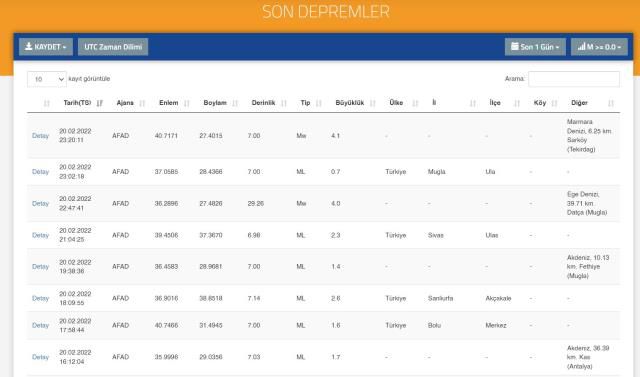Click the Akdeniz Fethiye location text
Screen dimensions: 640x377
[x=588, y=267]
